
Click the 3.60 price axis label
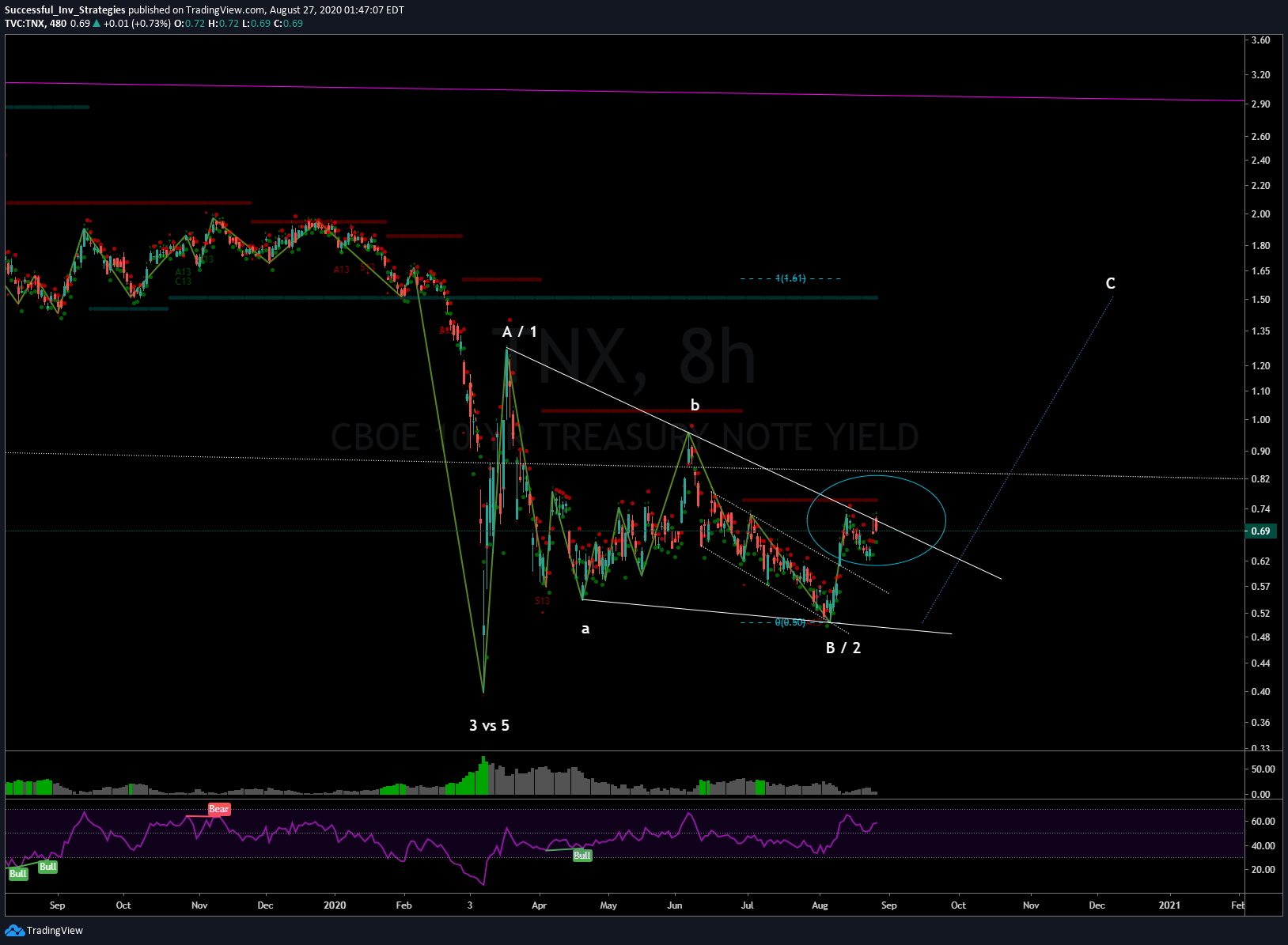point(1261,40)
